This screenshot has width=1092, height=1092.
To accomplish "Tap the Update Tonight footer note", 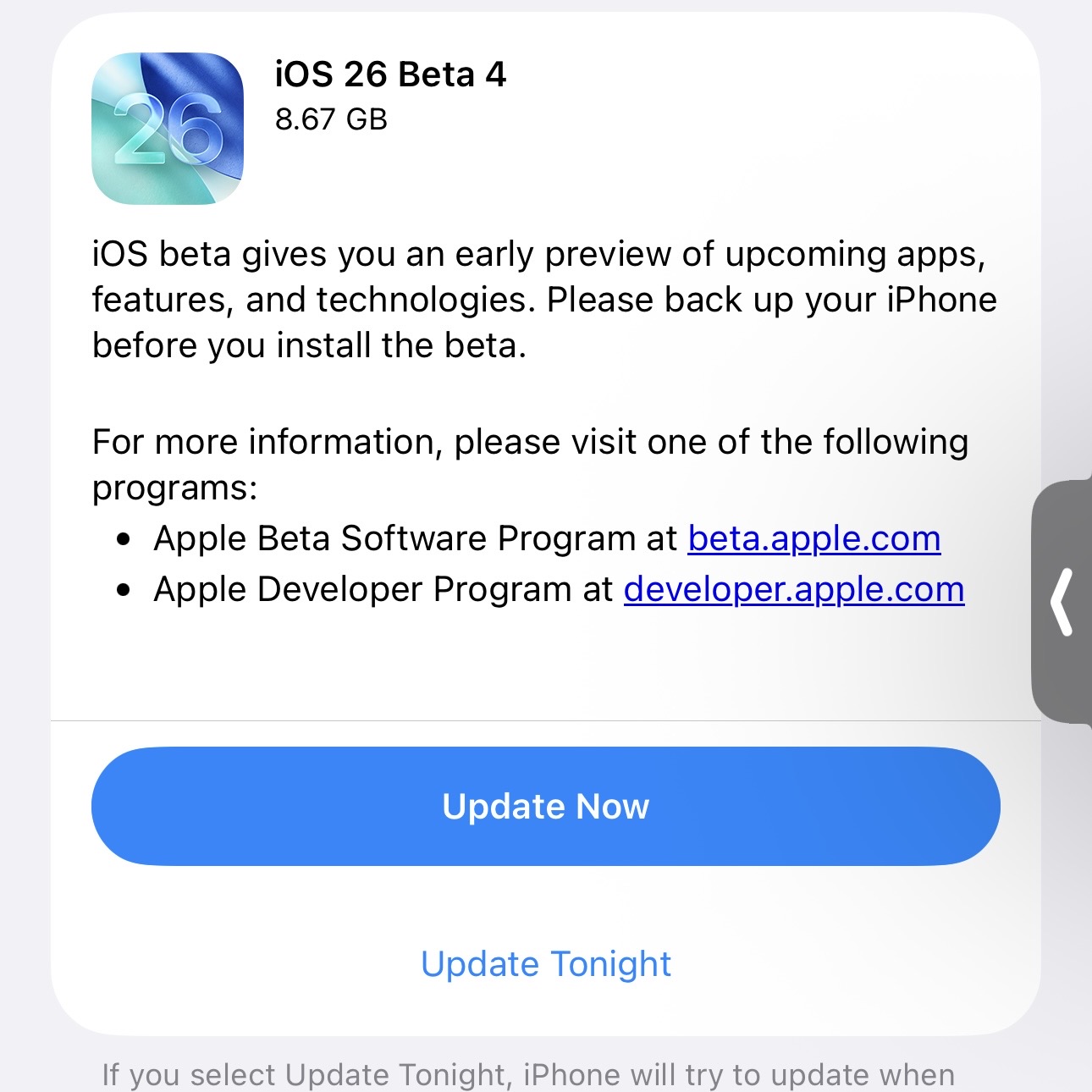I will [x=528, y=1074].
